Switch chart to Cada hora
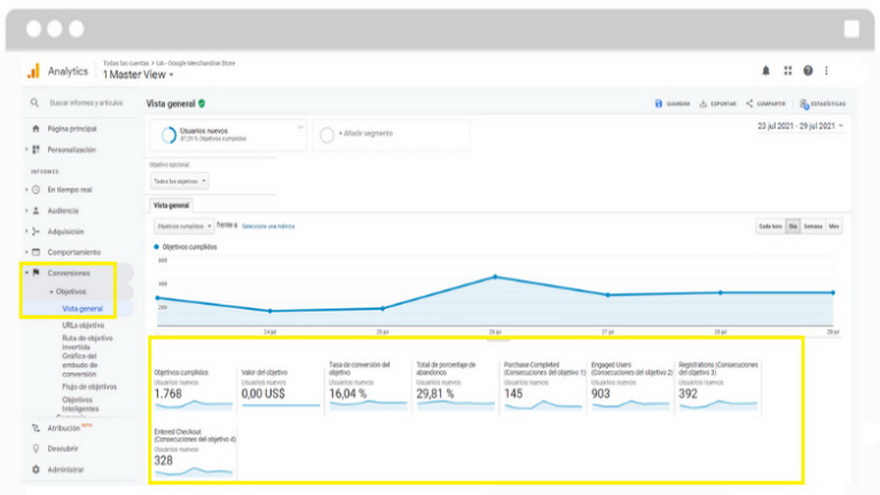The width and height of the screenshot is (880, 495). (x=771, y=226)
